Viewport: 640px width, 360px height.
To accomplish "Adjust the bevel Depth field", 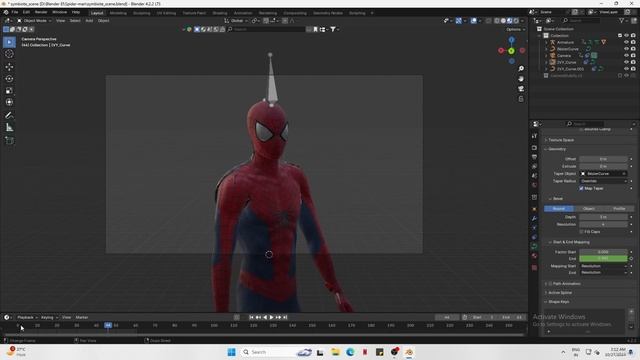I will pos(603,217).
